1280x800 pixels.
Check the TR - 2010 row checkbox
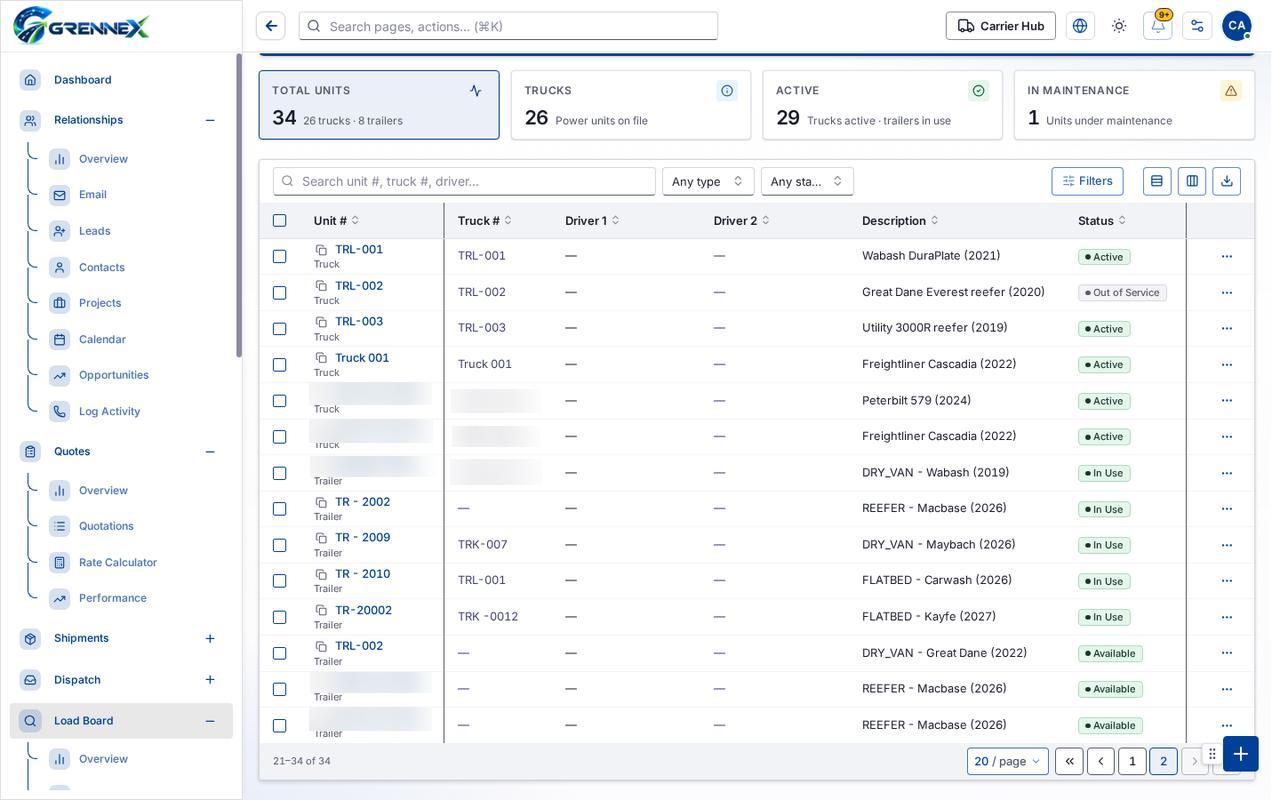click(280, 581)
